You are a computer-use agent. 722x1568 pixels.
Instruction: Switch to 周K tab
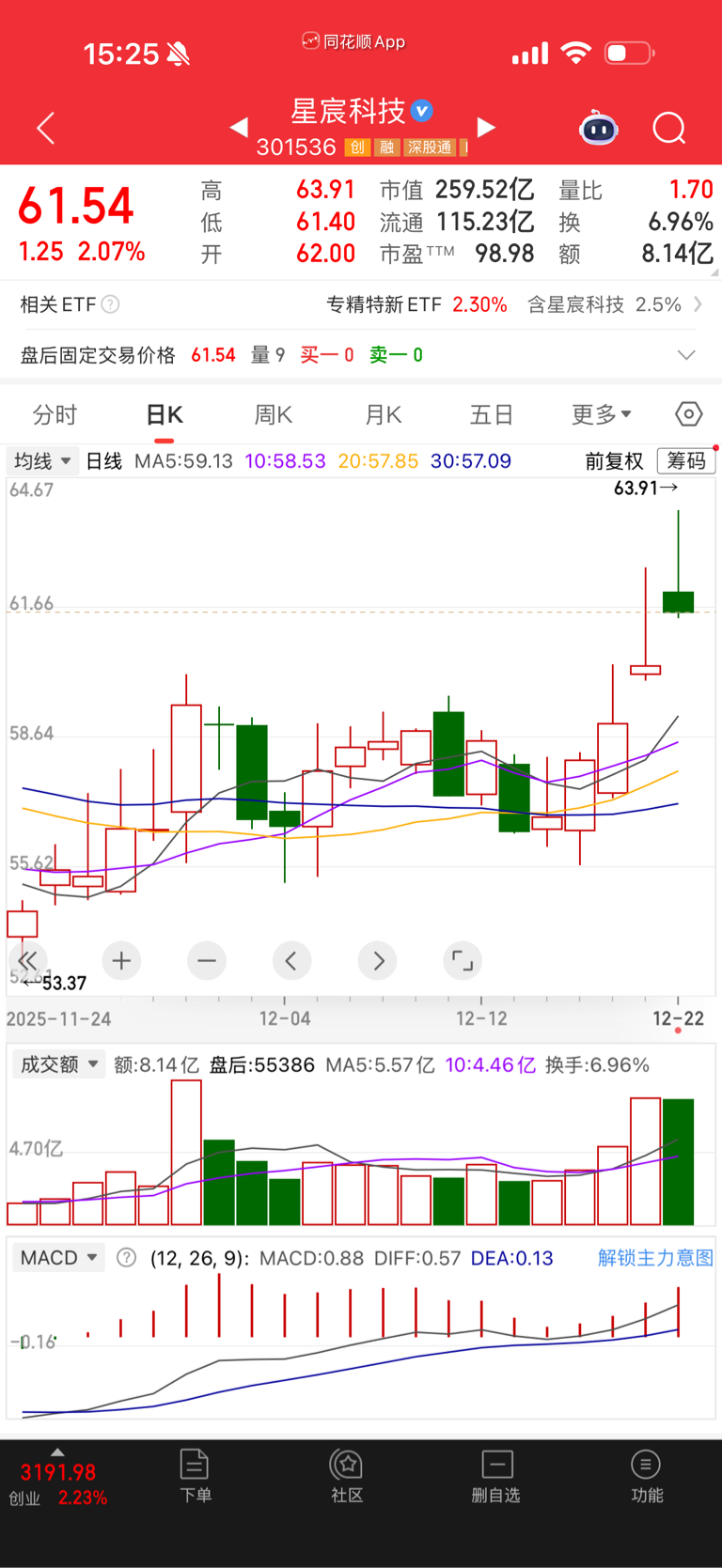274,414
